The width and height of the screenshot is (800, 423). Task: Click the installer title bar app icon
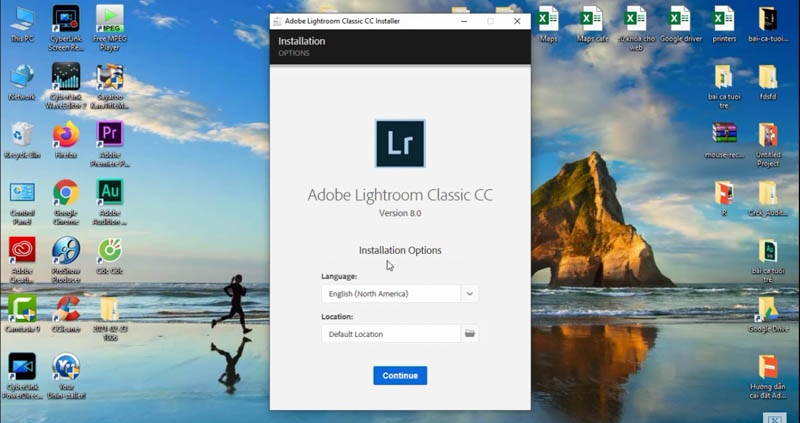click(x=277, y=21)
